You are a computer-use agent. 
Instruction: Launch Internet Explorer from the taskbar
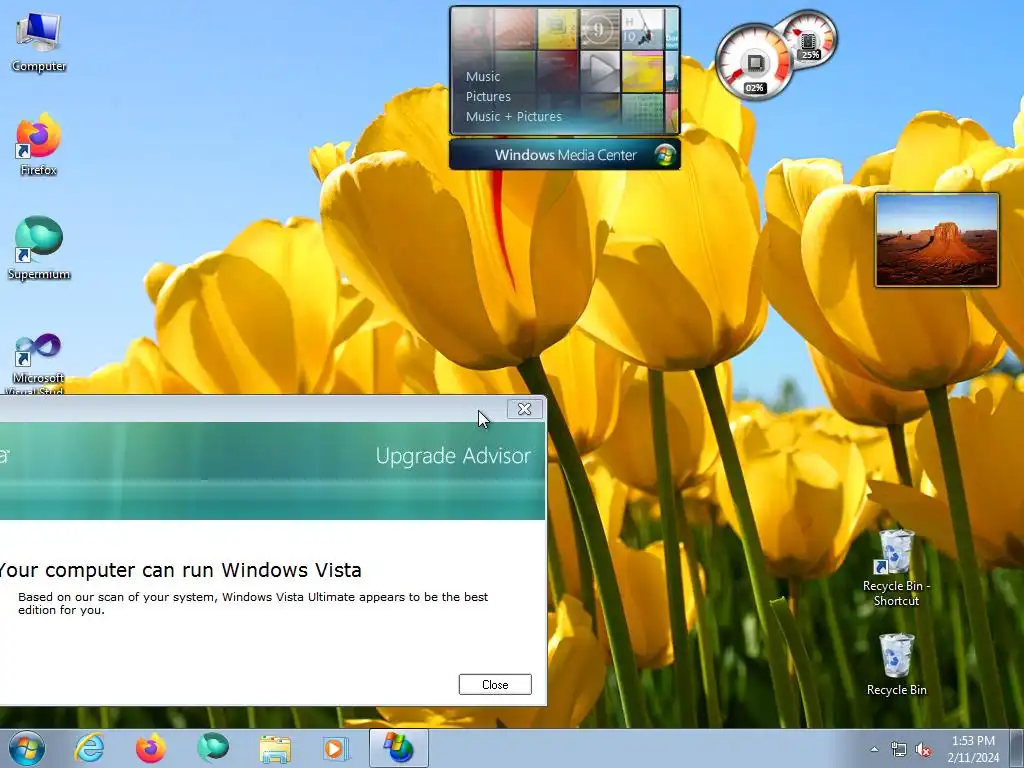89,748
